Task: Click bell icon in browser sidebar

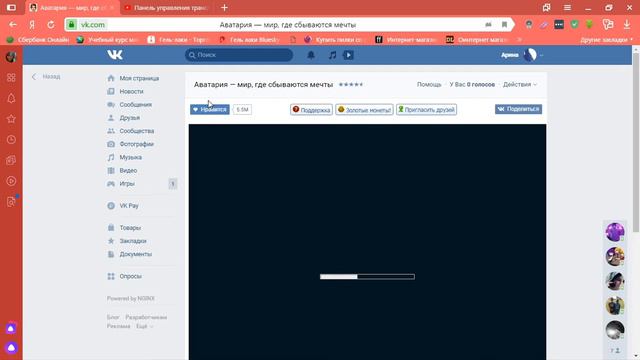Action: pos(11,98)
